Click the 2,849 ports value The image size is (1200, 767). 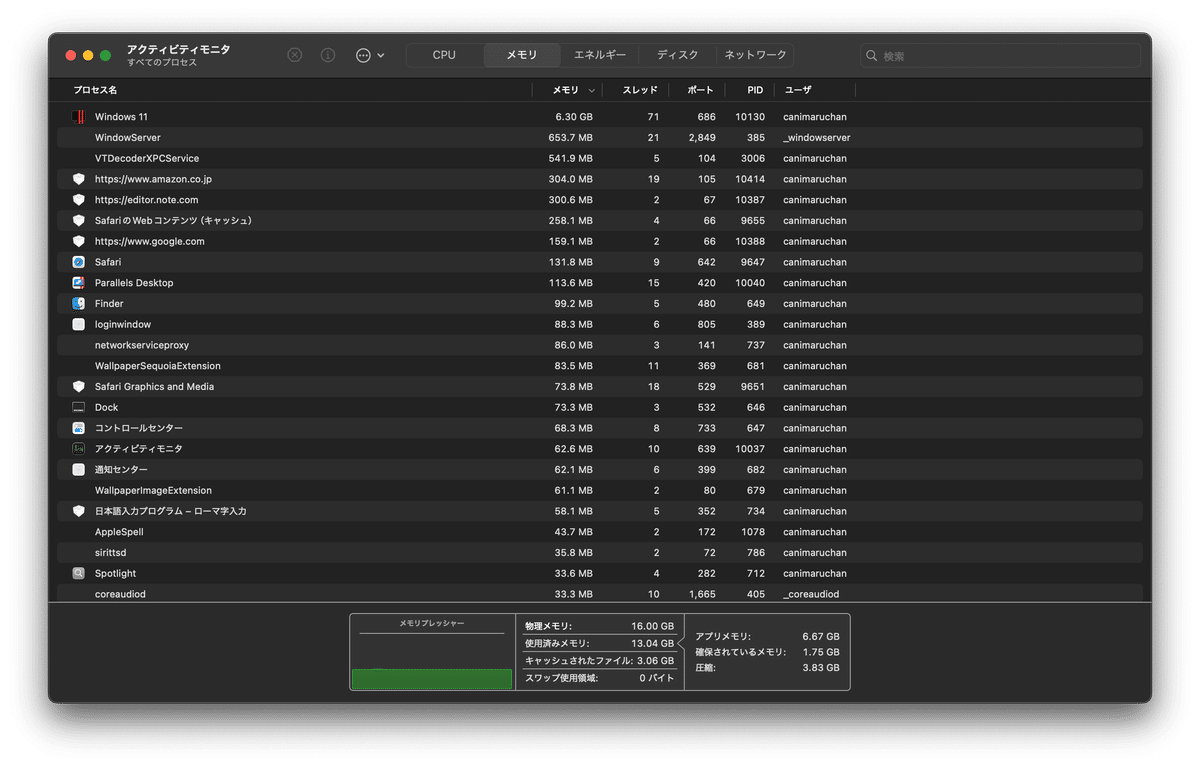tap(701, 138)
